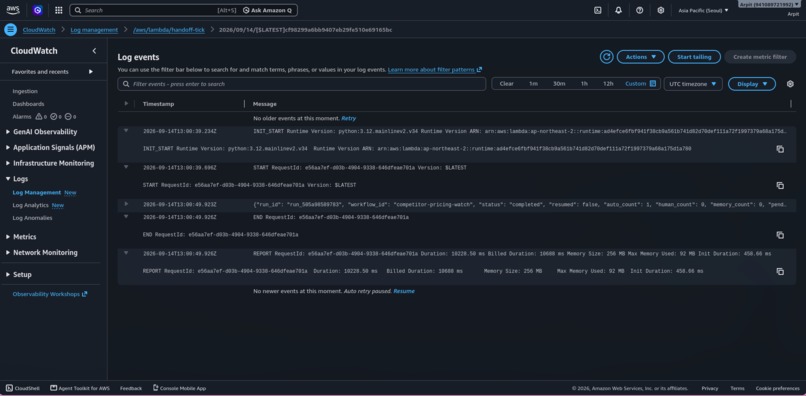The height and width of the screenshot is (396, 806).
Task: Select the 12h time range
Action: coord(608,83)
